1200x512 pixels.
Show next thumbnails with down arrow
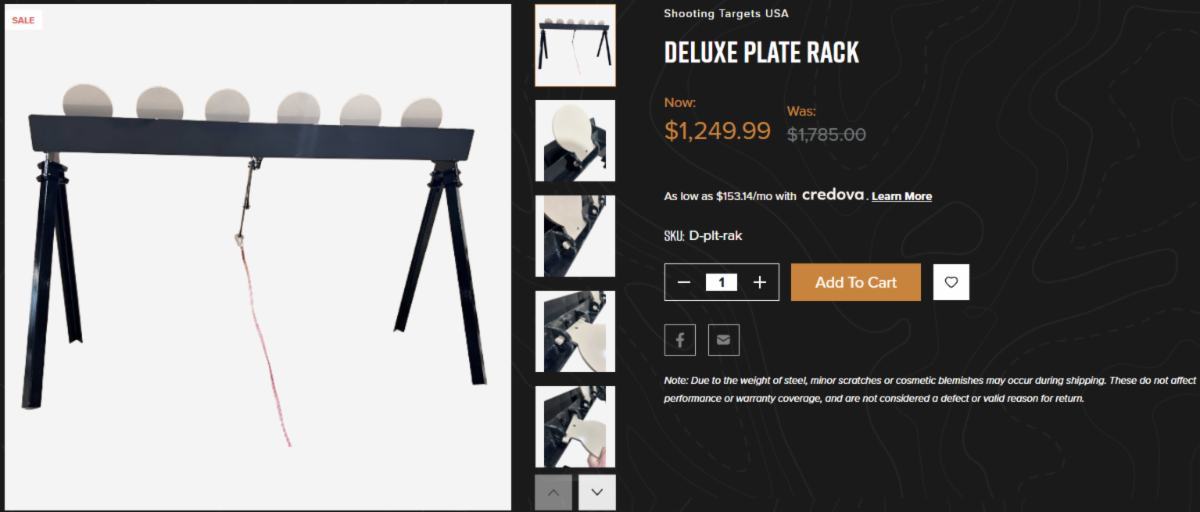[x=597, y=492]
